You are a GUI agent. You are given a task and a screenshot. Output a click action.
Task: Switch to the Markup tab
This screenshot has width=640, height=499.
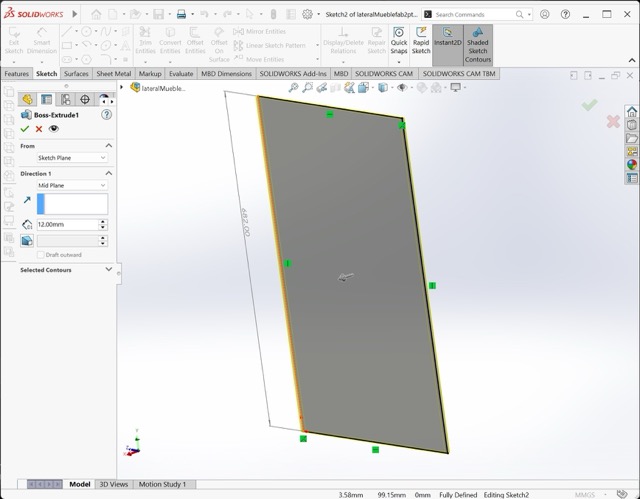coord(150,73)
